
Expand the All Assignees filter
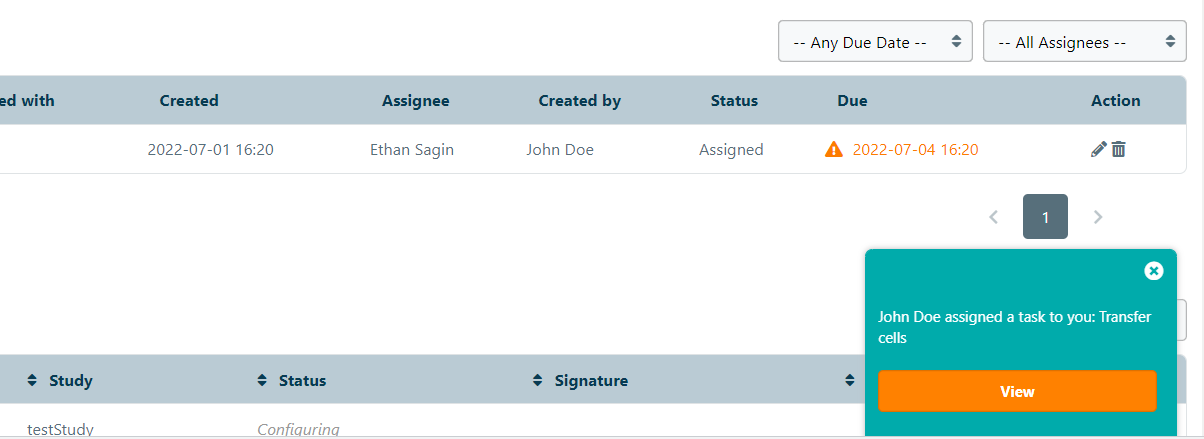(1085, 42)
